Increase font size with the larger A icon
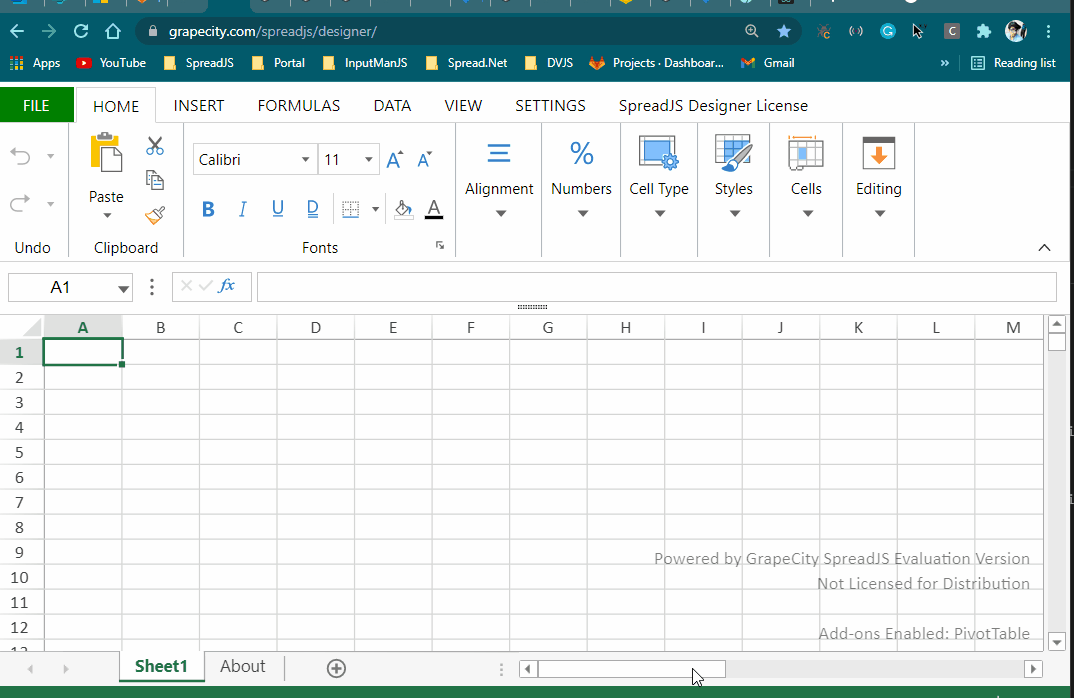1074x698 pixels. pos(394,160)
